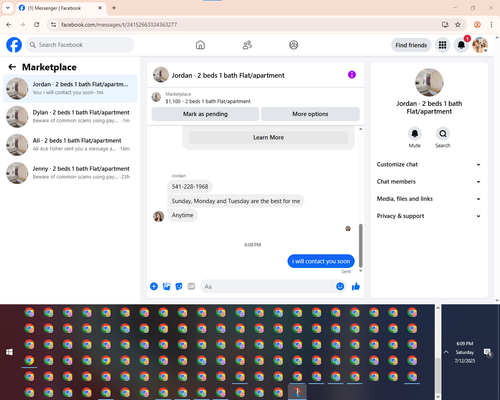This screenshot has height=400, width=500.
Task: Click the Mark as pending button
Action: (x=205, y=114)
